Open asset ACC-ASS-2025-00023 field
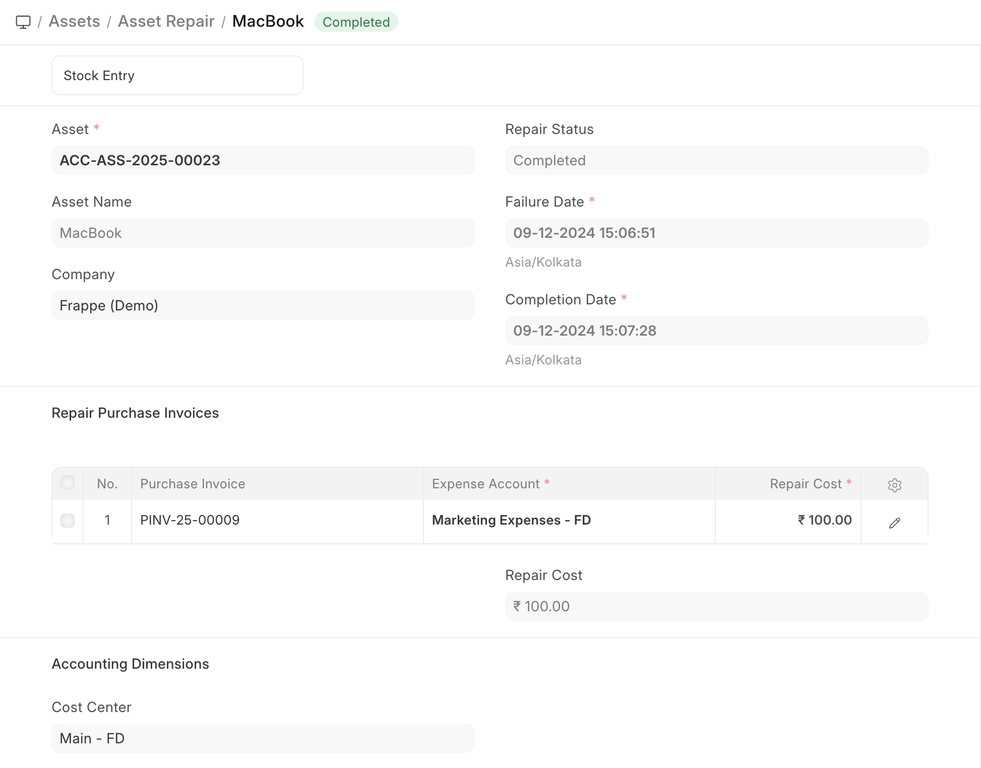Viewport: 981px width, 768px height. [262, 160]
